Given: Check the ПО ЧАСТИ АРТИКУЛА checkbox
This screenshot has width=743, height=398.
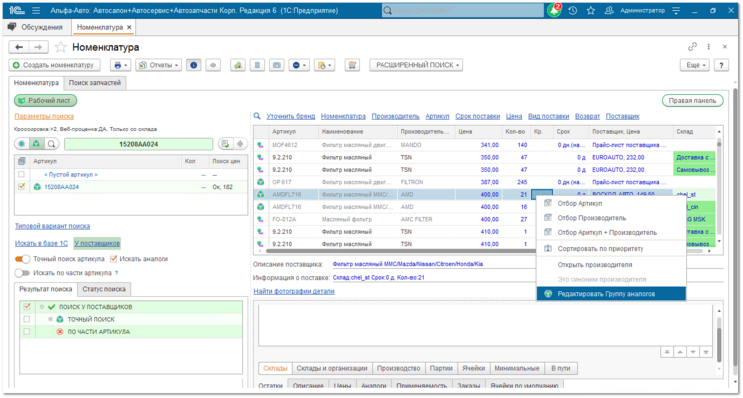Looking at the screenshot, I should pos(27,332).
